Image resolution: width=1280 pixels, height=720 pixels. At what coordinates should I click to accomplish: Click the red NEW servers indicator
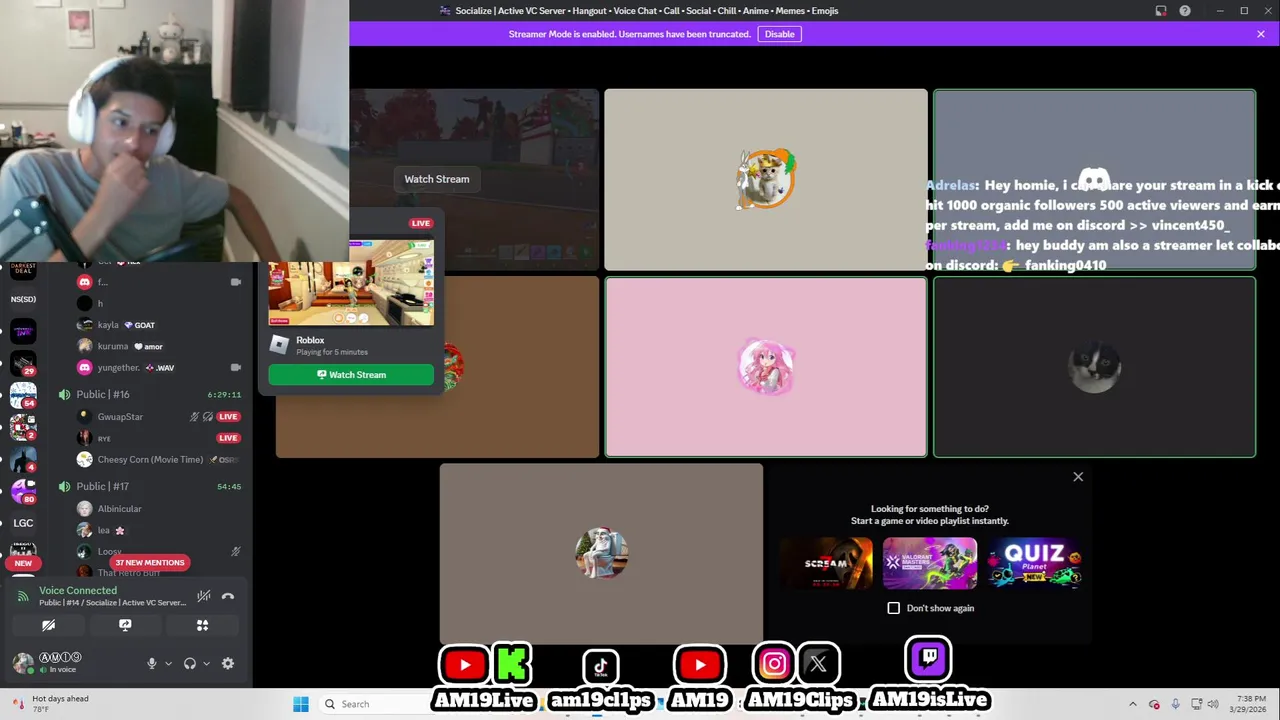pyautogui.click(x=23, y=563)
